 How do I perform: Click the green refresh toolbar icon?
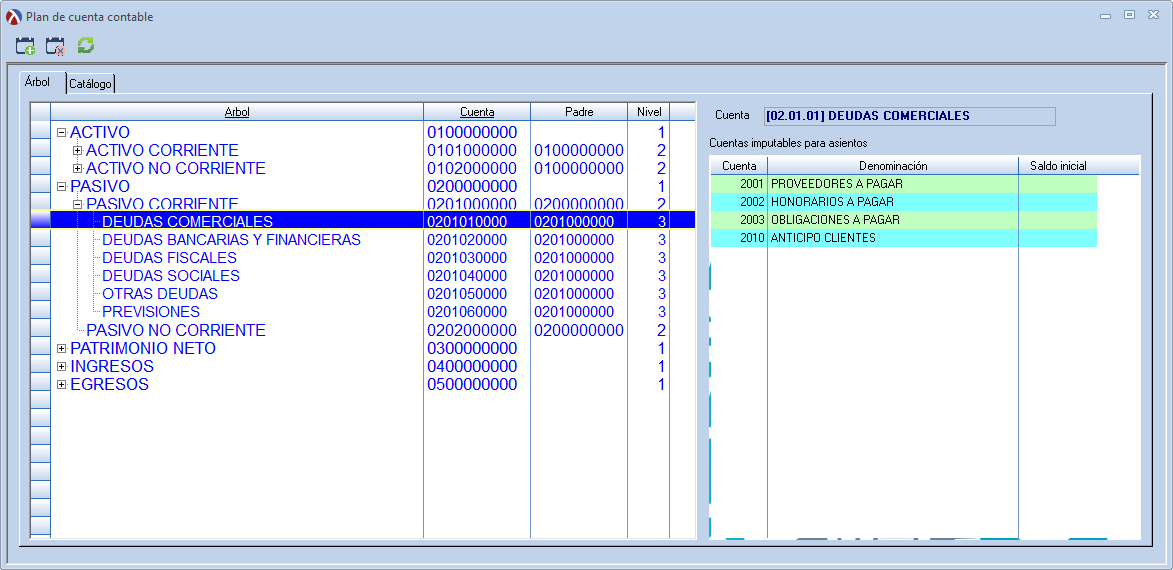click(x=86, y=46)
